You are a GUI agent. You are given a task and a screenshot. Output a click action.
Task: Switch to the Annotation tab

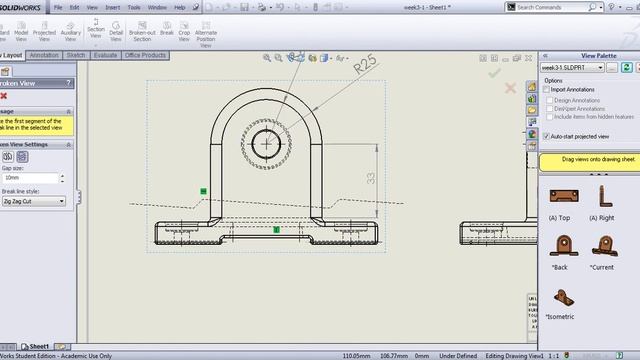[44, 55]
